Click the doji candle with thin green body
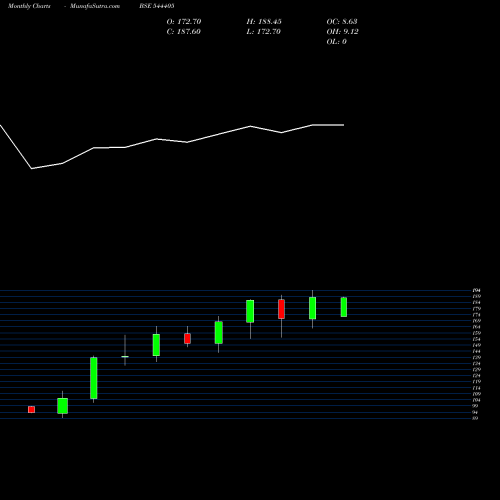Viewport: 500px width, 500px height. [125, 356]
